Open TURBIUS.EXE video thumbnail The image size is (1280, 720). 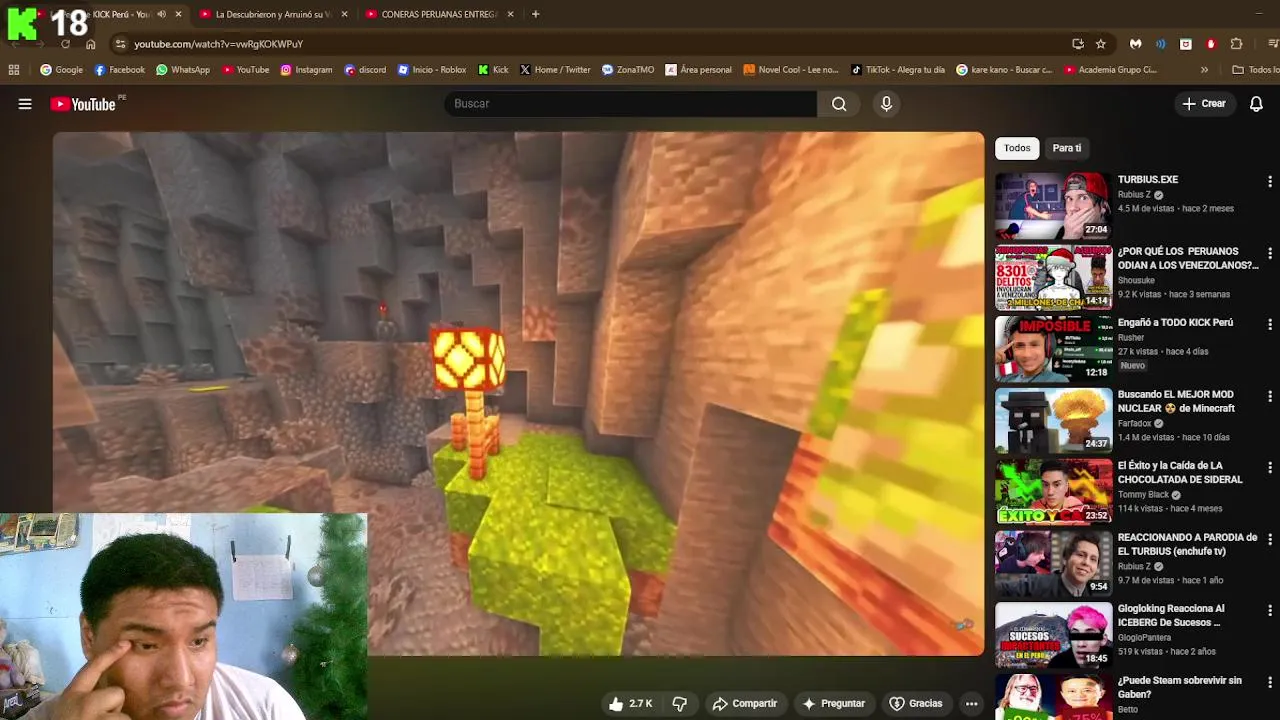(x=1053, y=206)
